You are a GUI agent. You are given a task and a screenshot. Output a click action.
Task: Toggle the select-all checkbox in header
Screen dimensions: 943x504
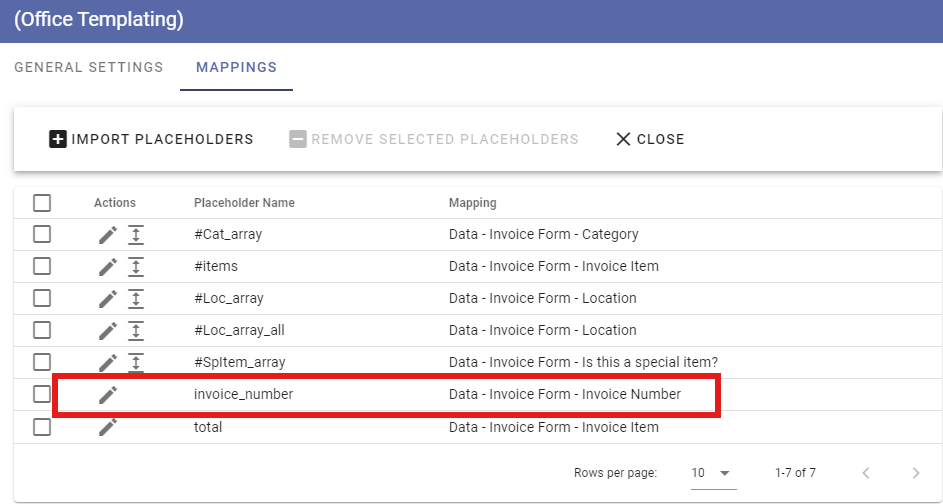[x=42, y=203]
